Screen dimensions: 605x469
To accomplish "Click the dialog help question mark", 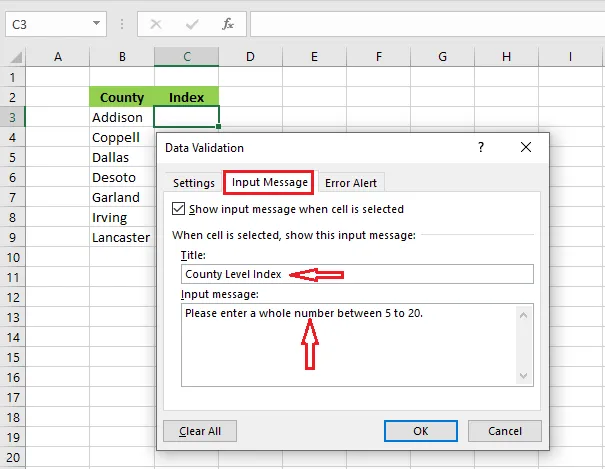I will pos(481,147).
